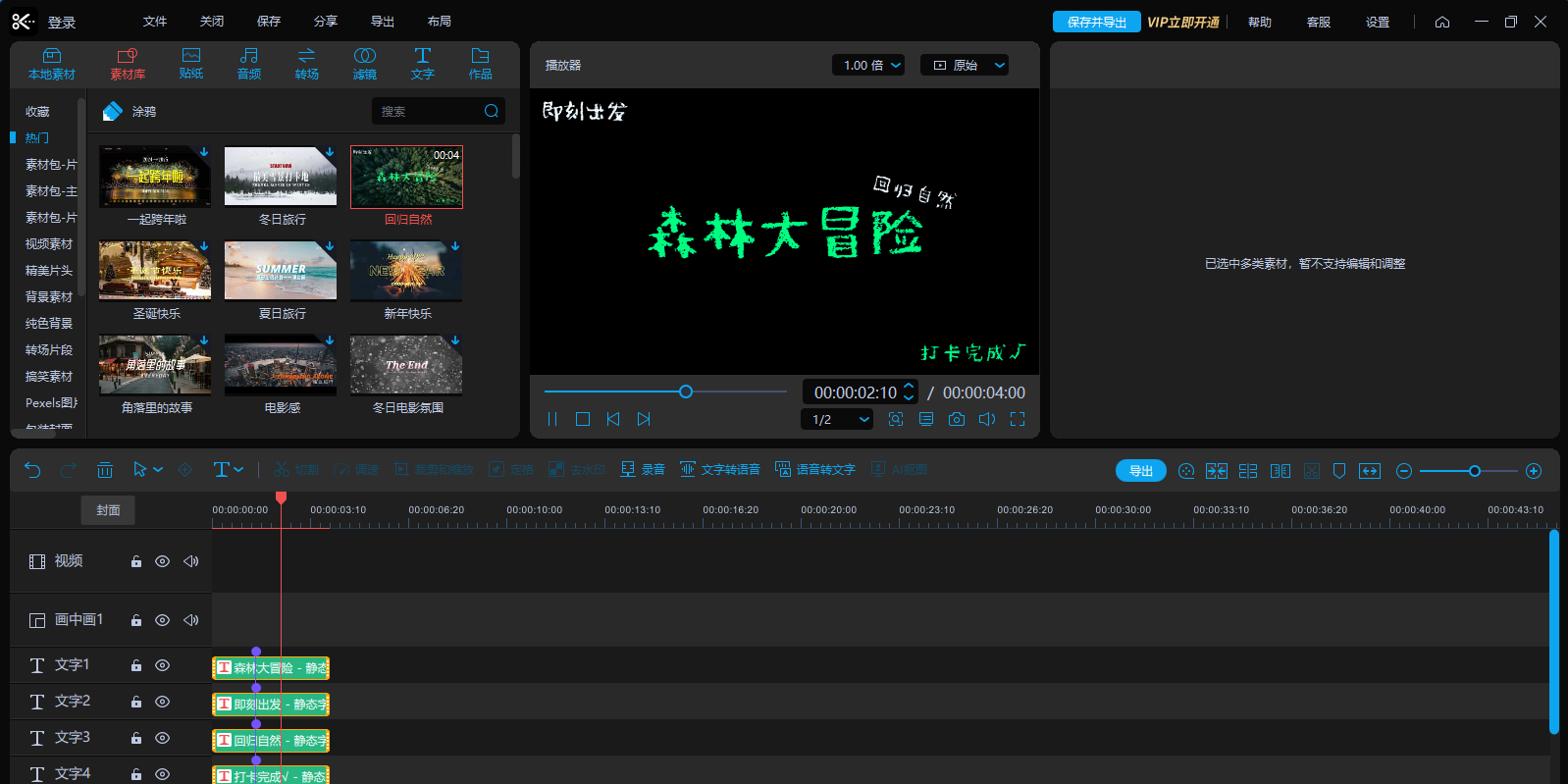Select 收藏 in the category list

(x=37, y=112)
